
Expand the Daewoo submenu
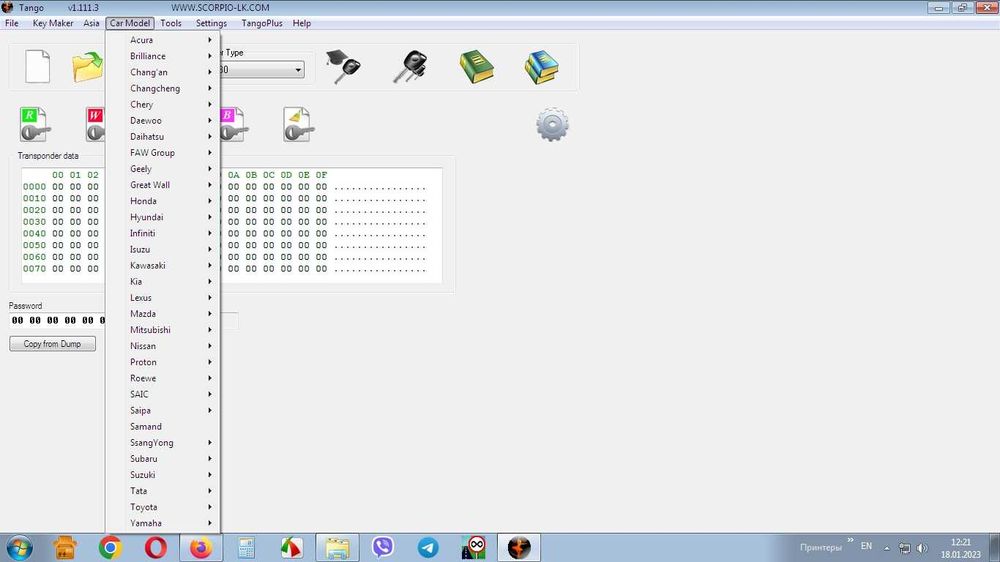pyautogui.click(x=163, y=121)
